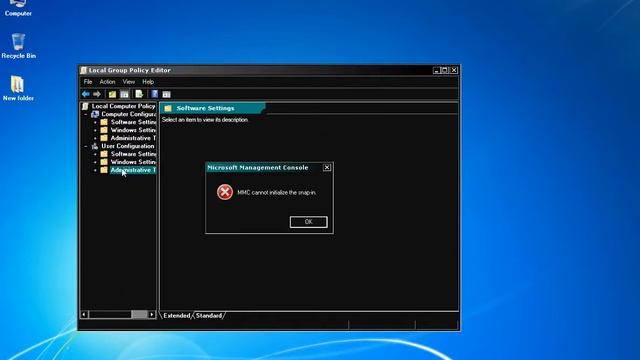Expand Administrative Templates under User Configuration
The image size is (640, 360).
[96, 170]
